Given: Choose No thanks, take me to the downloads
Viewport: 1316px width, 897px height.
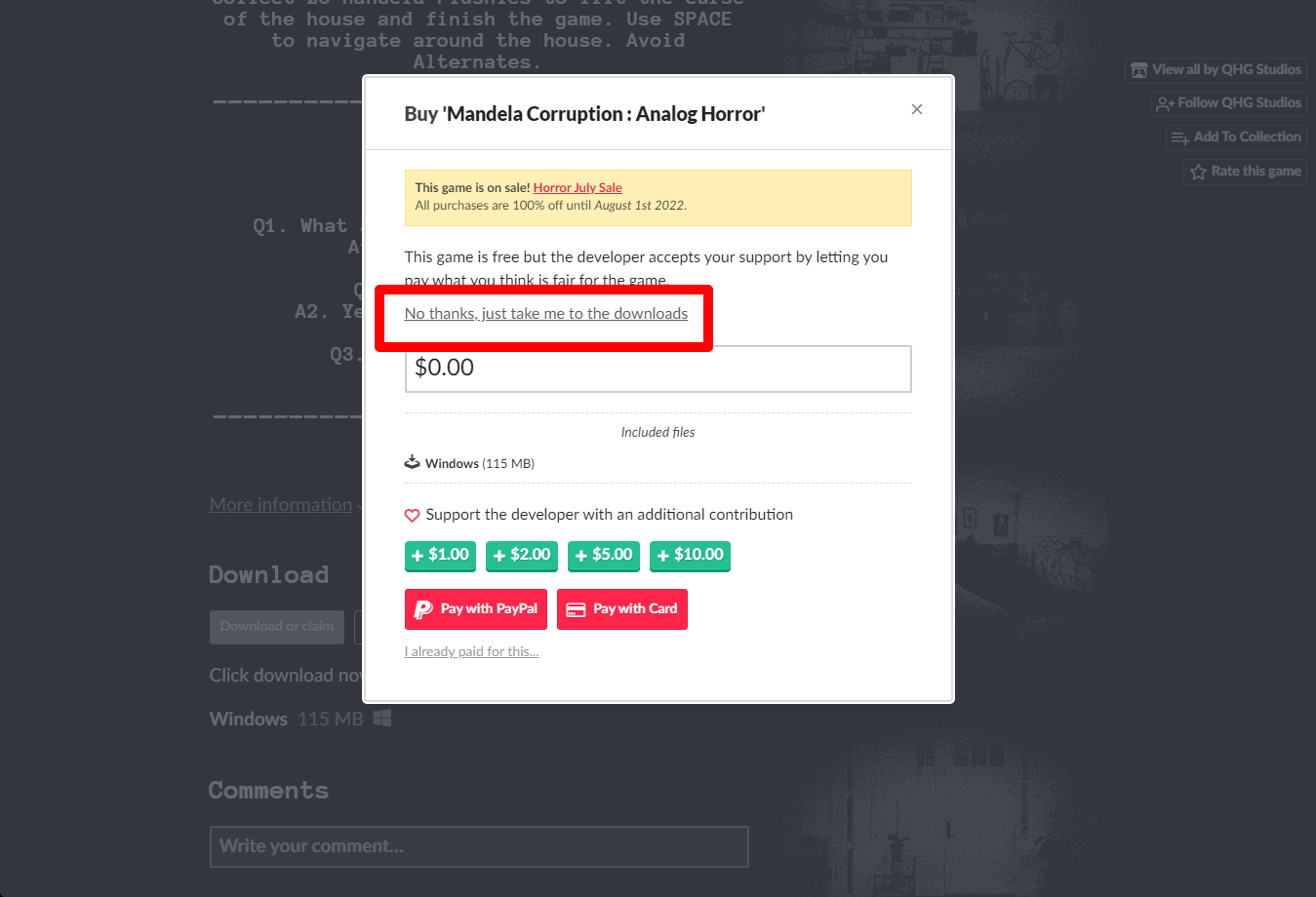Looking at the screenshot, I should [x=546, y=313].
